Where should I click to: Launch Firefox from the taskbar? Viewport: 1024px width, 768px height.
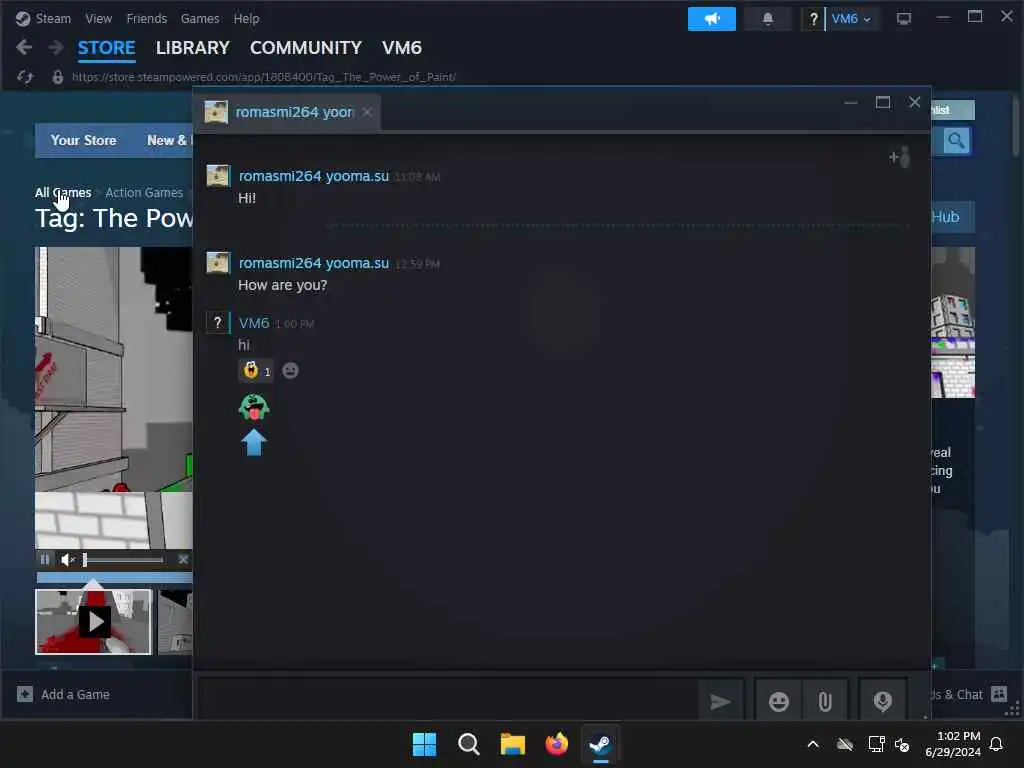pos(556,744)
